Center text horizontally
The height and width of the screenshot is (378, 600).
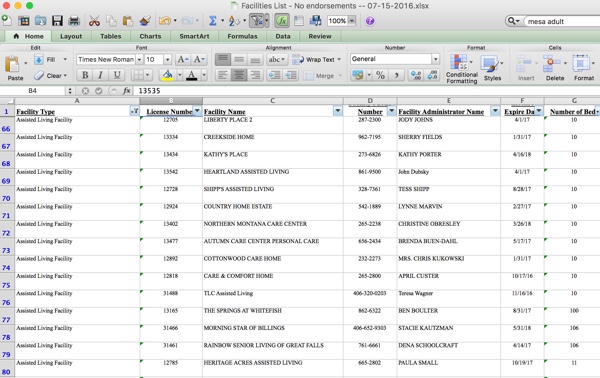pyautogui.click(x=239, y=75)
